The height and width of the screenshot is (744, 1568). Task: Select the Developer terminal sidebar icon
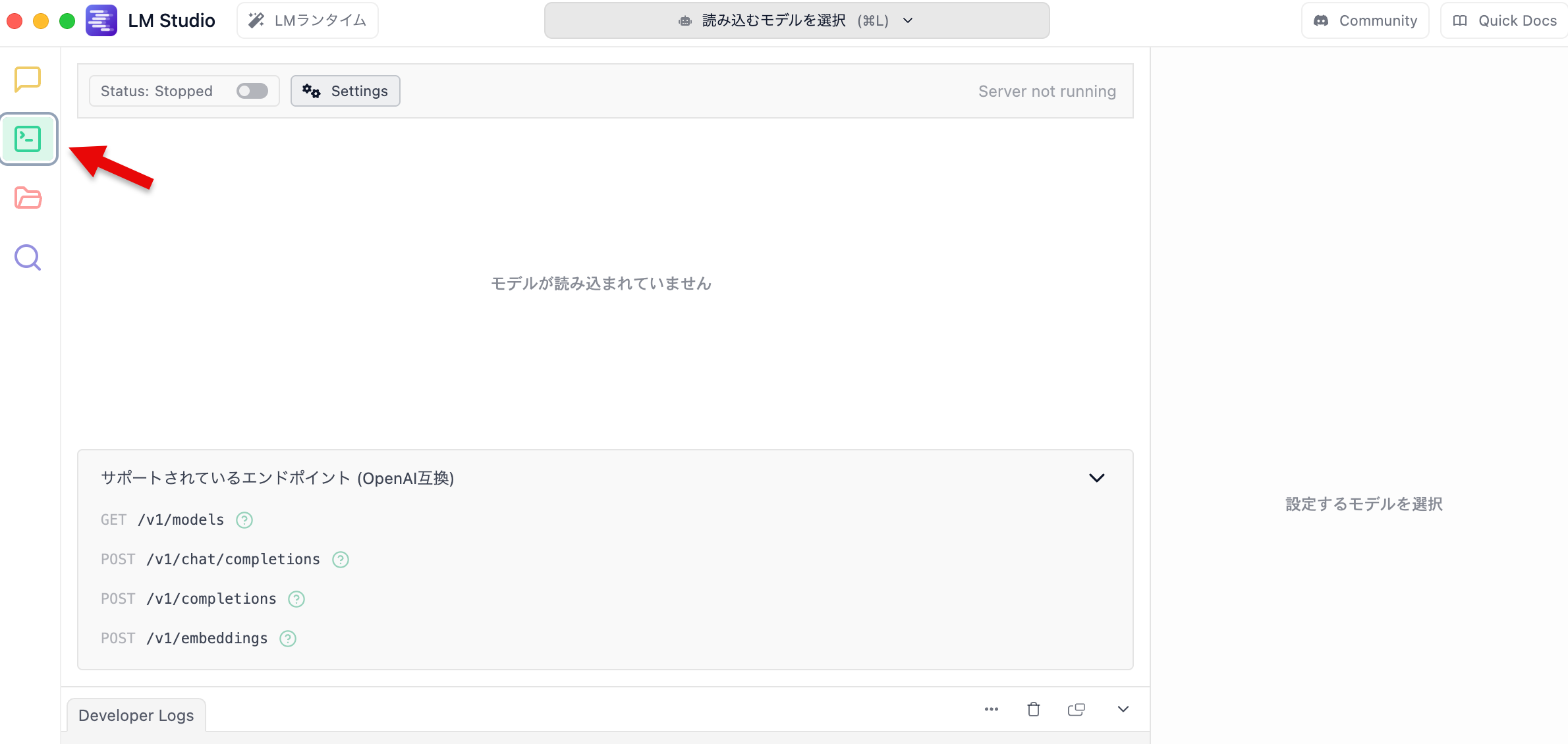coord(28,139)
